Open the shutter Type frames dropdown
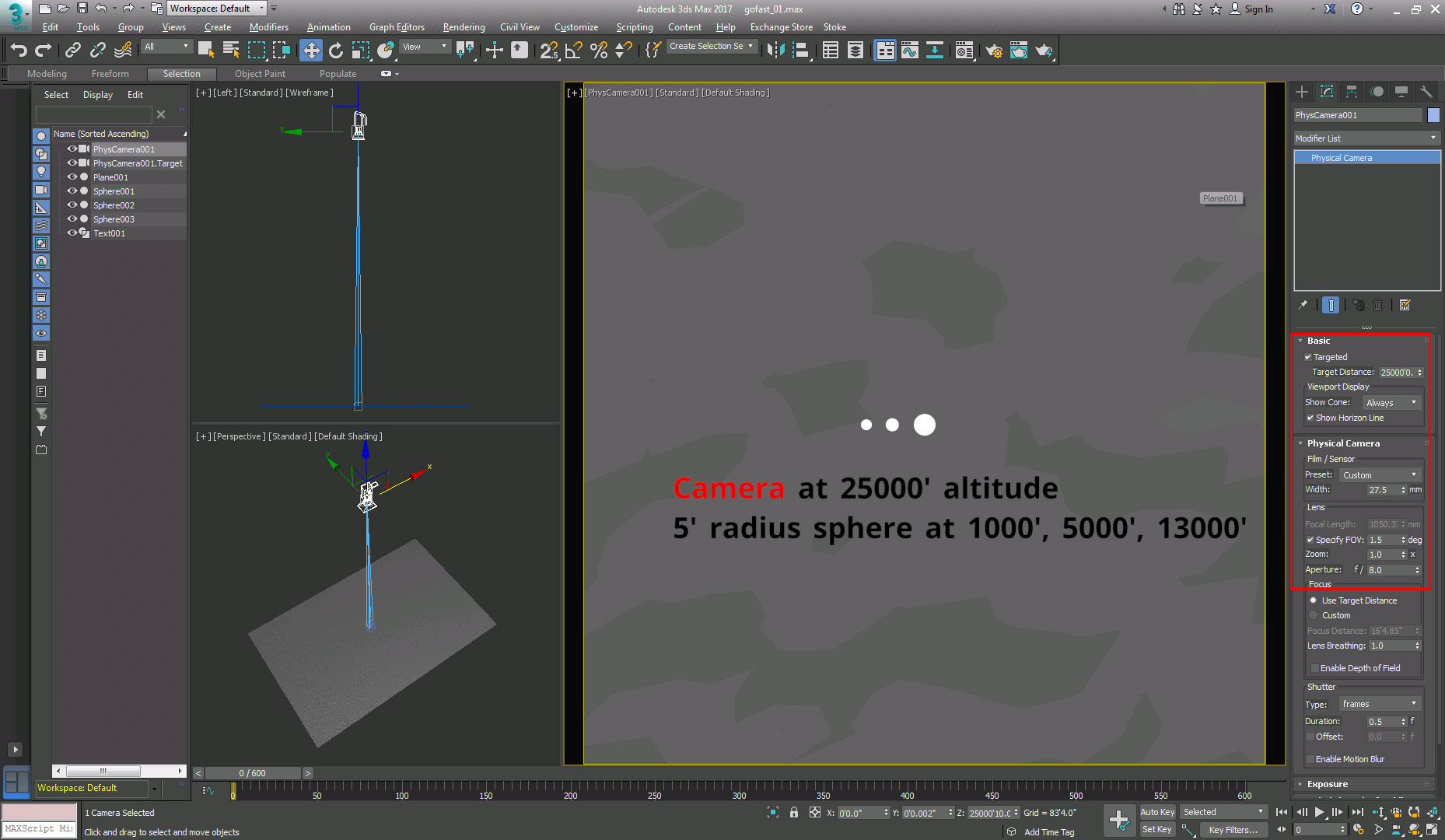 (1380, 704)
